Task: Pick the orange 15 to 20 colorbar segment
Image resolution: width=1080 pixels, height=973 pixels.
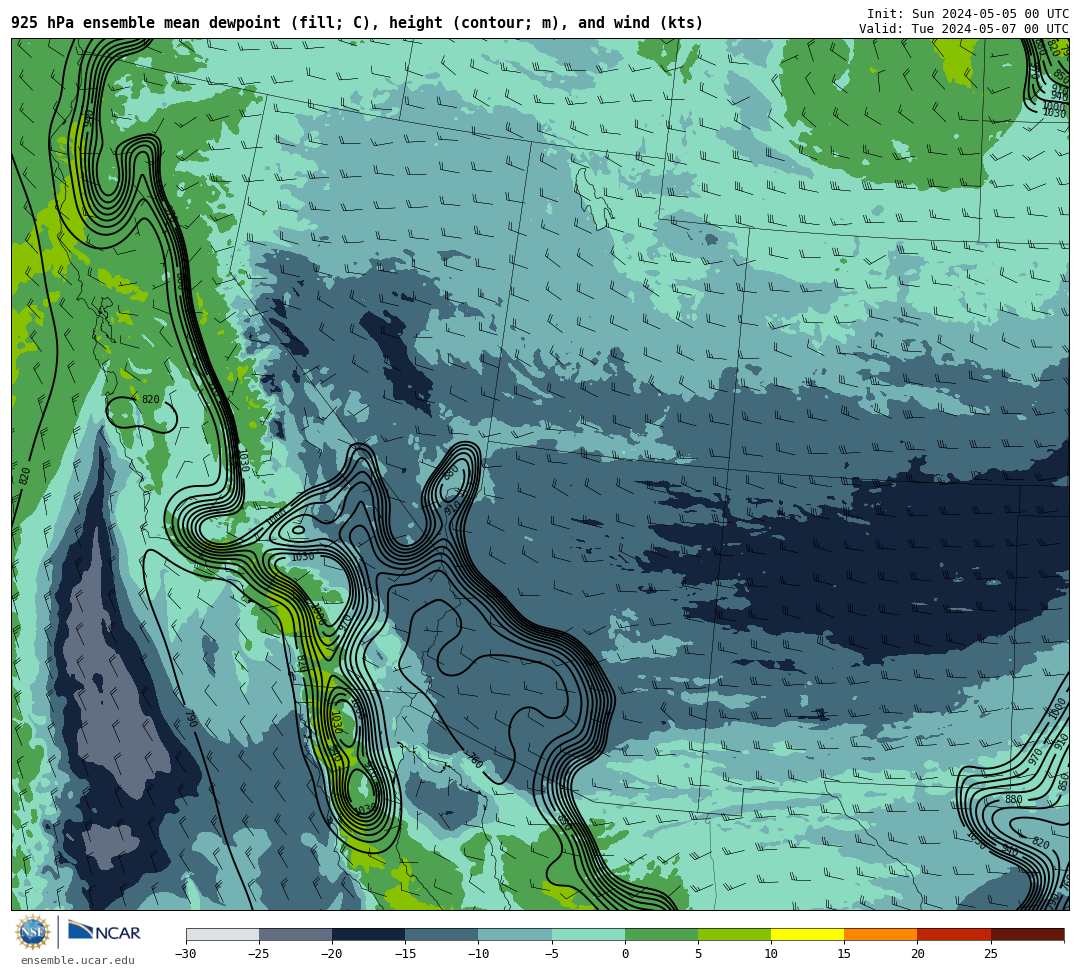Action: 881,934
